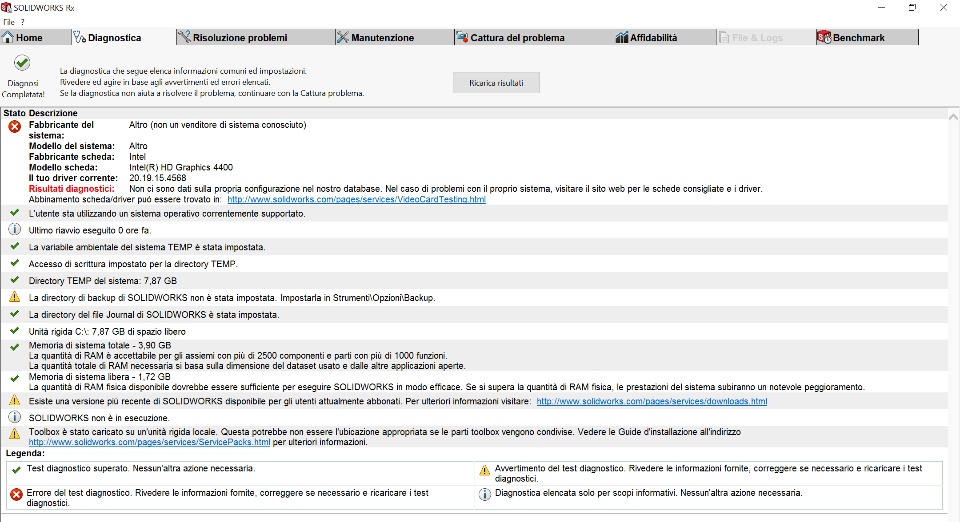Click the green check beside the sistema operativo row
Image resolution: width=960 pixels, height=522 pixels.
pyautogui.click(x=15, y=212)
